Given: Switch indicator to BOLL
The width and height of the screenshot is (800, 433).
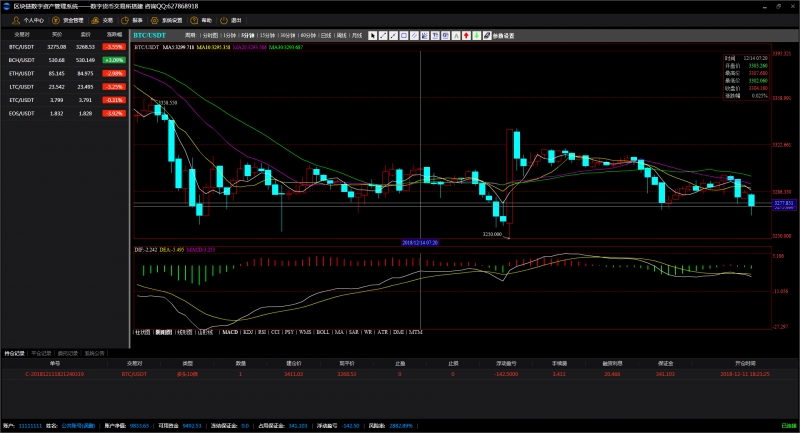Looking at the screenshot, I should coord(323,332).
